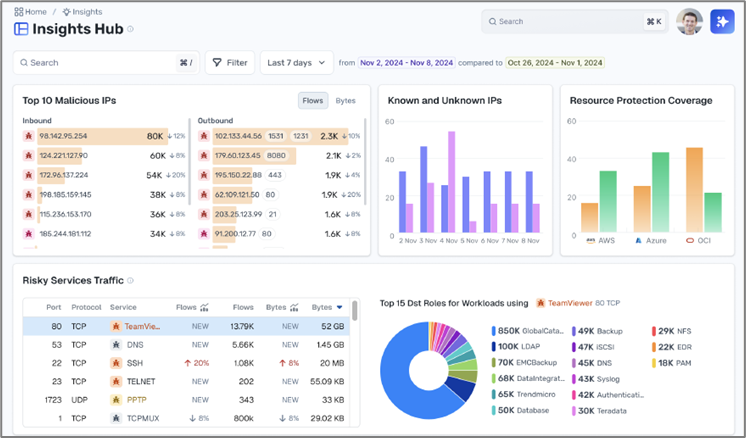
Task: Click the Filter button
Action: [x=229, y=63]
